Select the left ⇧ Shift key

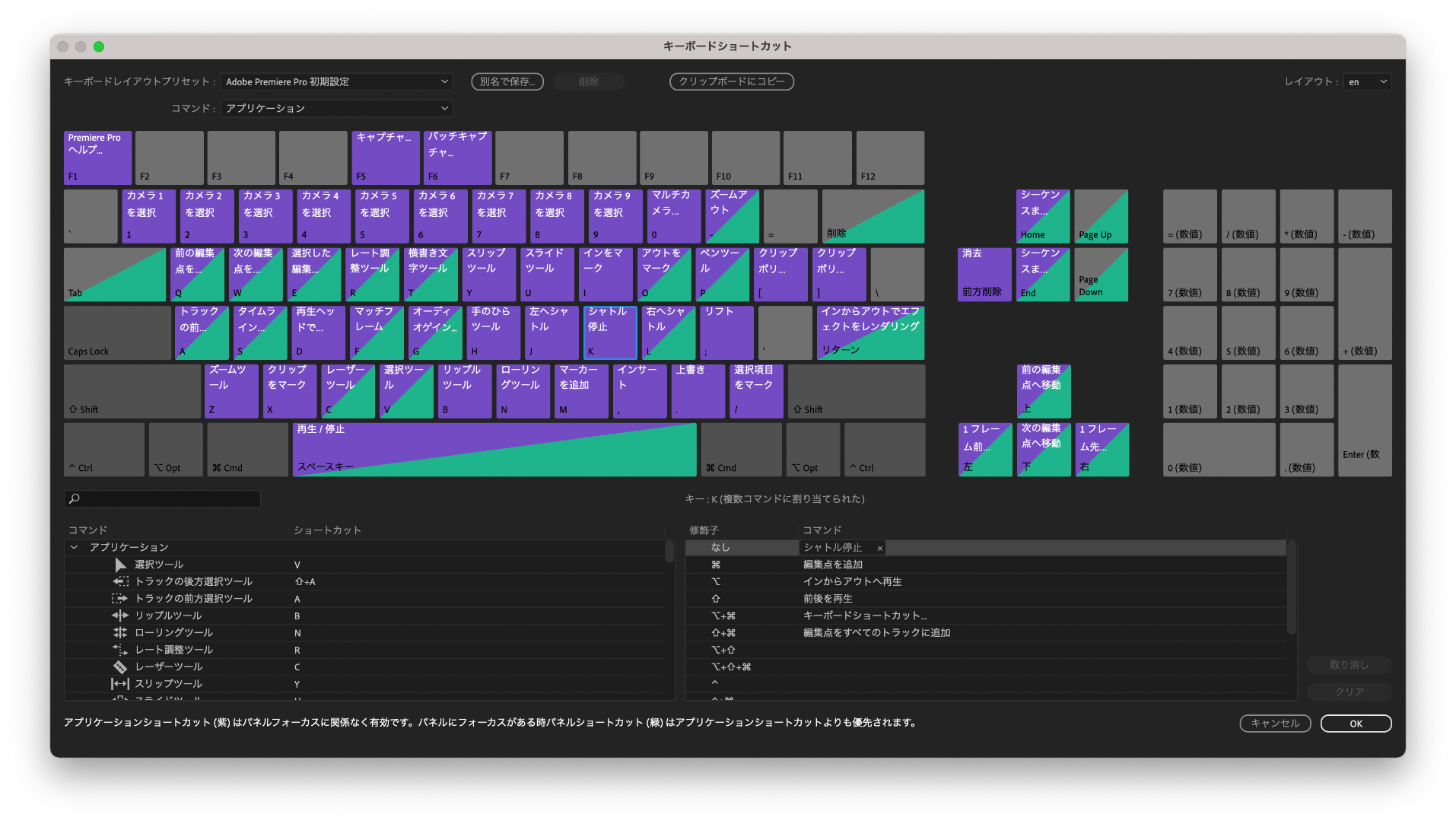132,391
